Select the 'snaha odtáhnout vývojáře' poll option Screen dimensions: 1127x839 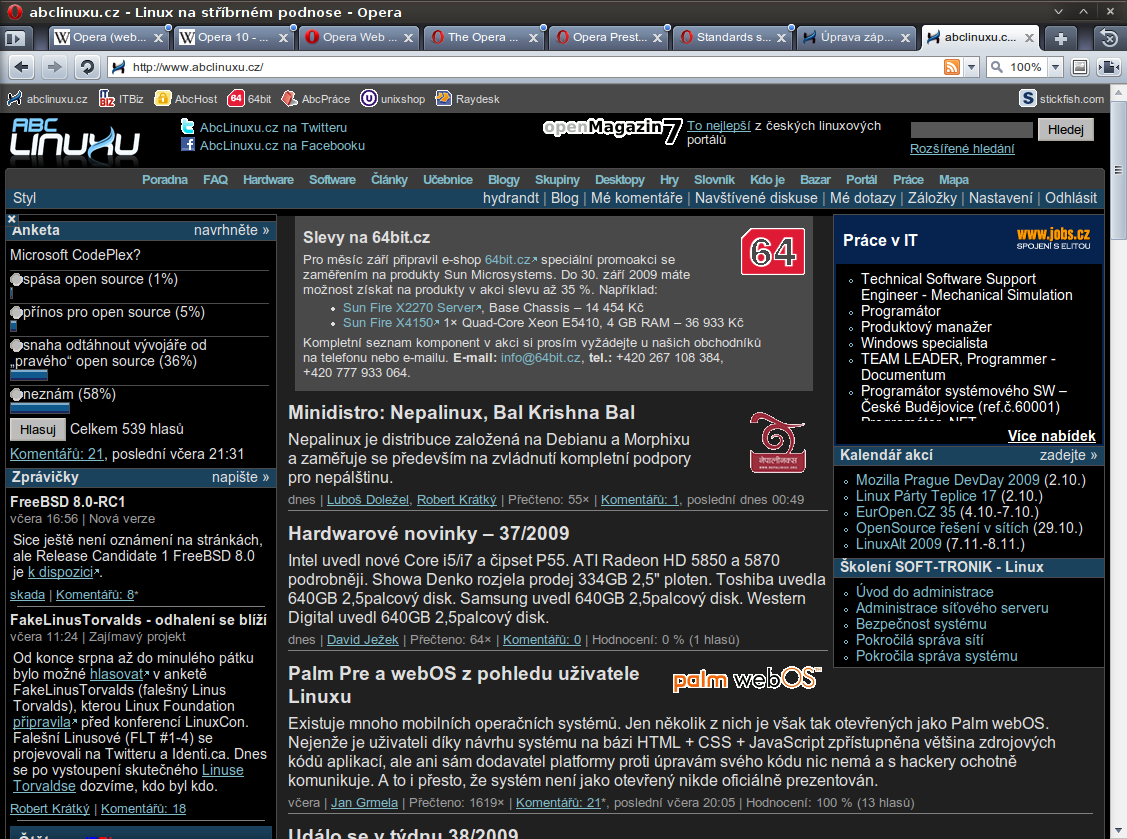click(x=17, y=346)
